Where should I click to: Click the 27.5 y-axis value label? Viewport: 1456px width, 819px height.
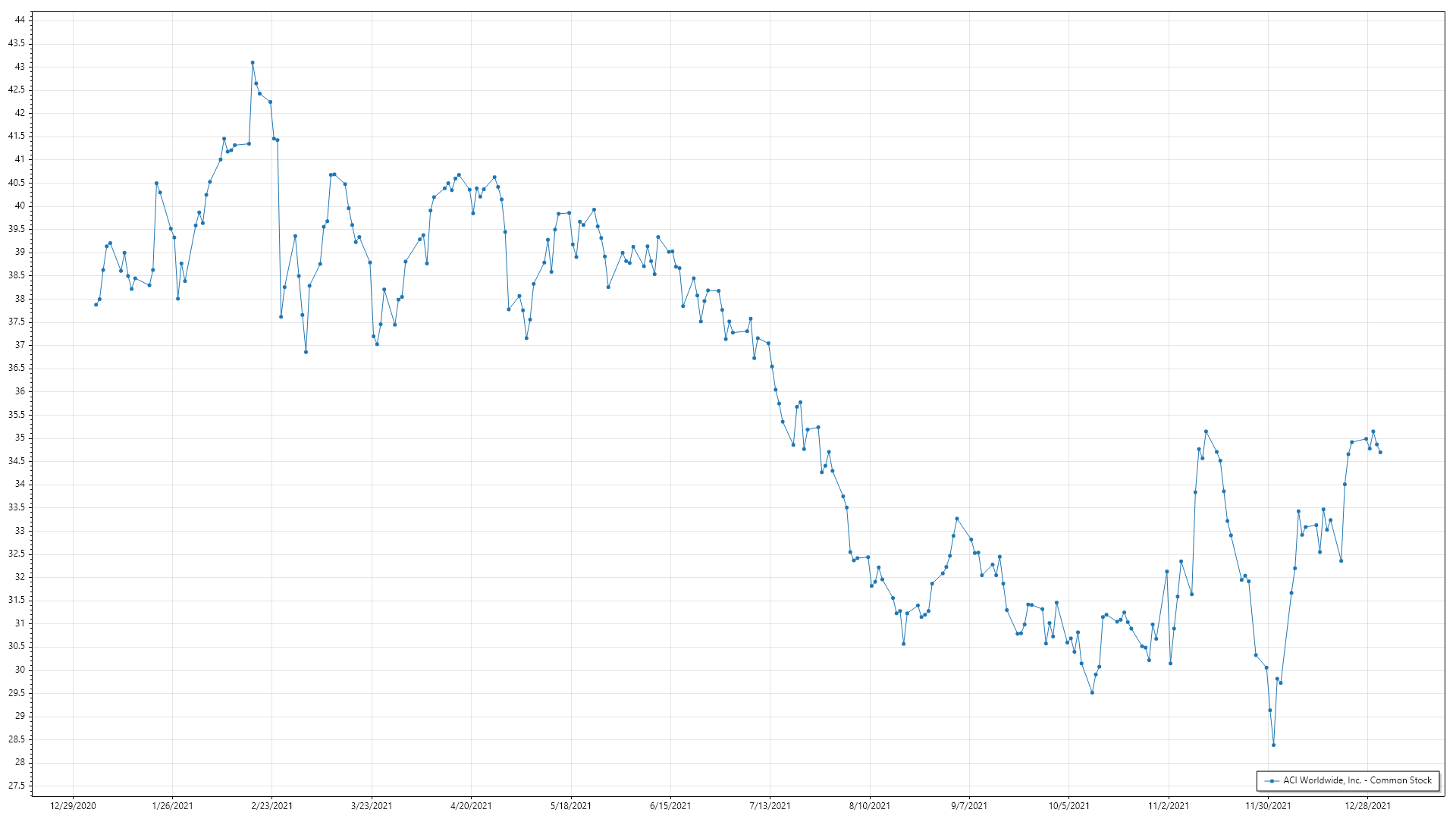[17, 786]
